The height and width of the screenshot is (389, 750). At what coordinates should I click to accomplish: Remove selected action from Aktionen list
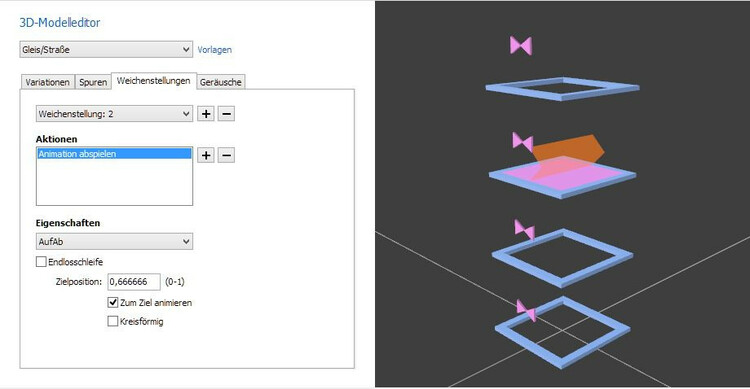[x=226, y=155]
